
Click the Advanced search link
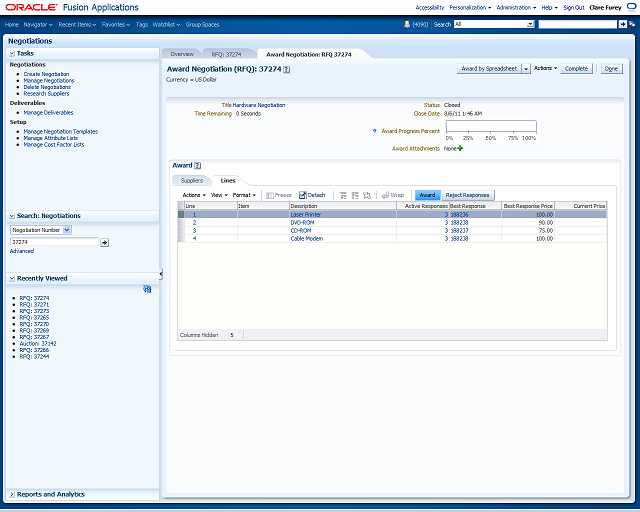(22, 251)
